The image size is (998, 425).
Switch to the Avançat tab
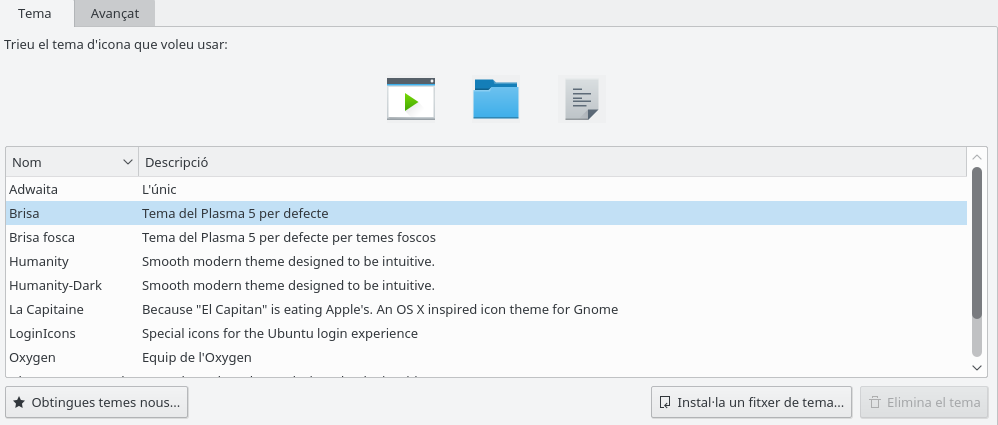(114, 14)
